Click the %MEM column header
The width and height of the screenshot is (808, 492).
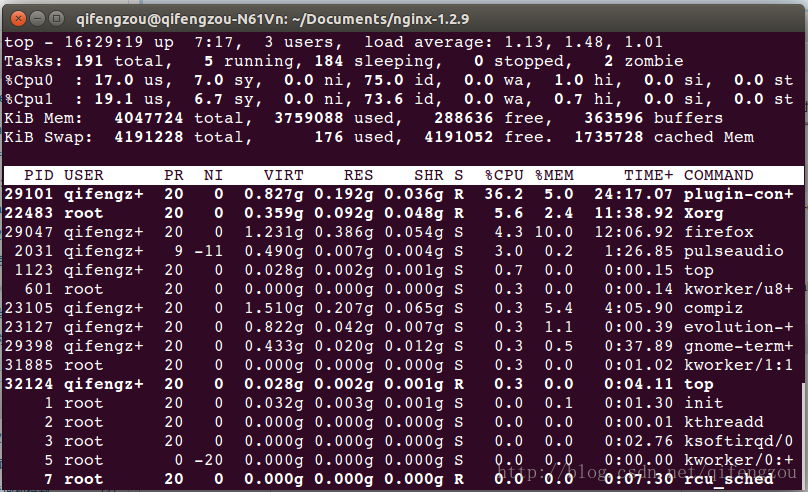(x=554, y=176)
